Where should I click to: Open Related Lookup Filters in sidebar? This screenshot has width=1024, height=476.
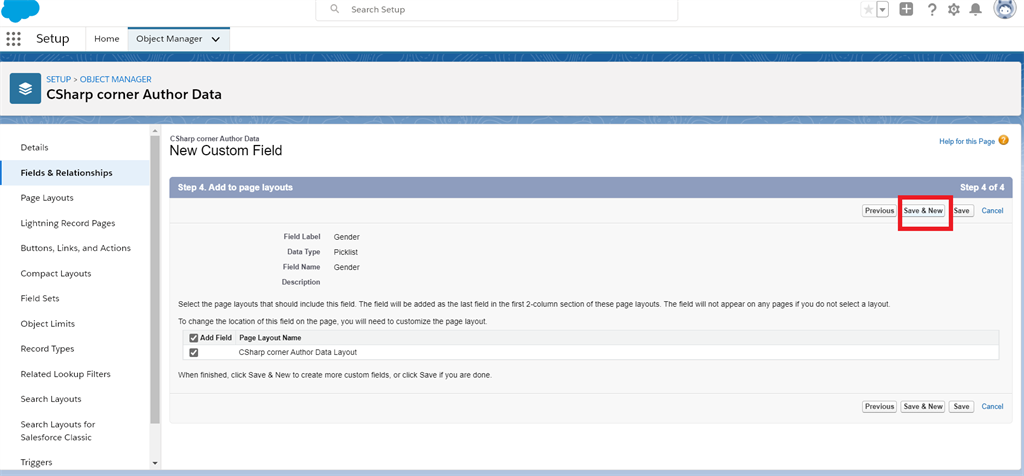point(65,374)
